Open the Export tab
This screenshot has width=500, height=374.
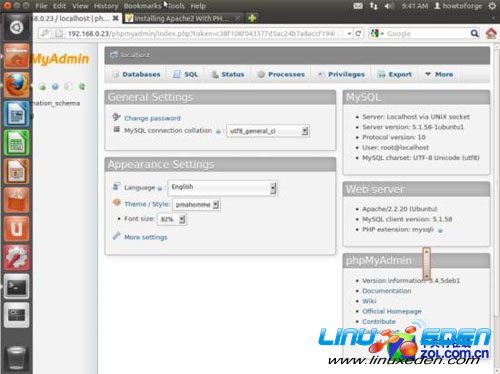(395, 74)
